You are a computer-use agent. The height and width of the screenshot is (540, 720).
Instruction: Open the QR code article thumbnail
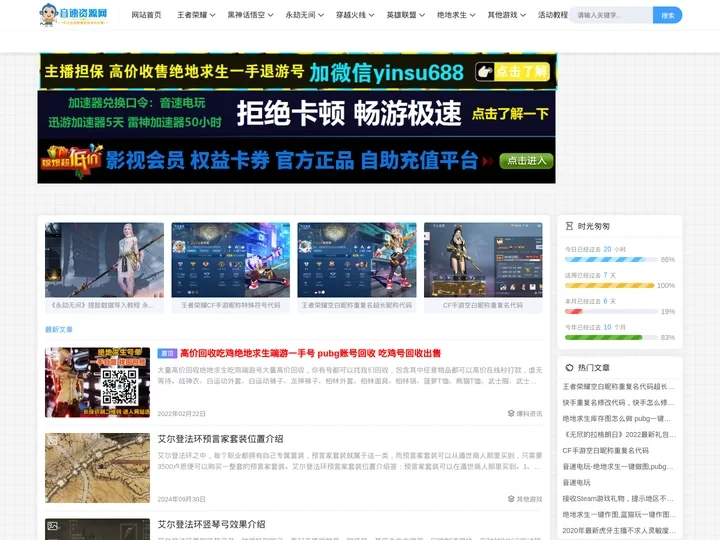[x=97, y=382]
